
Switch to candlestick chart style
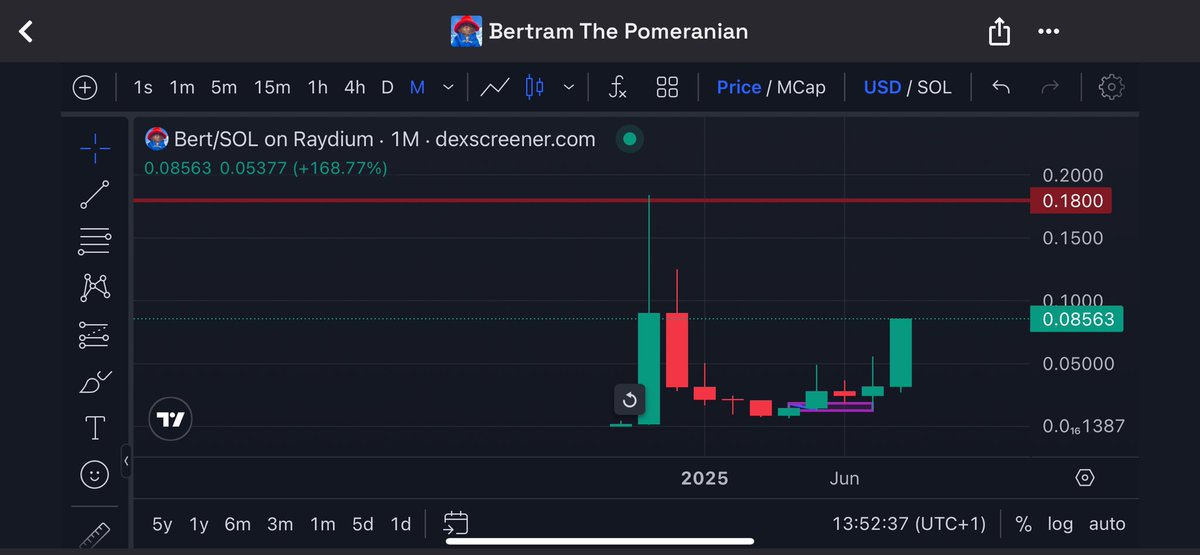(x=535, y=87)
